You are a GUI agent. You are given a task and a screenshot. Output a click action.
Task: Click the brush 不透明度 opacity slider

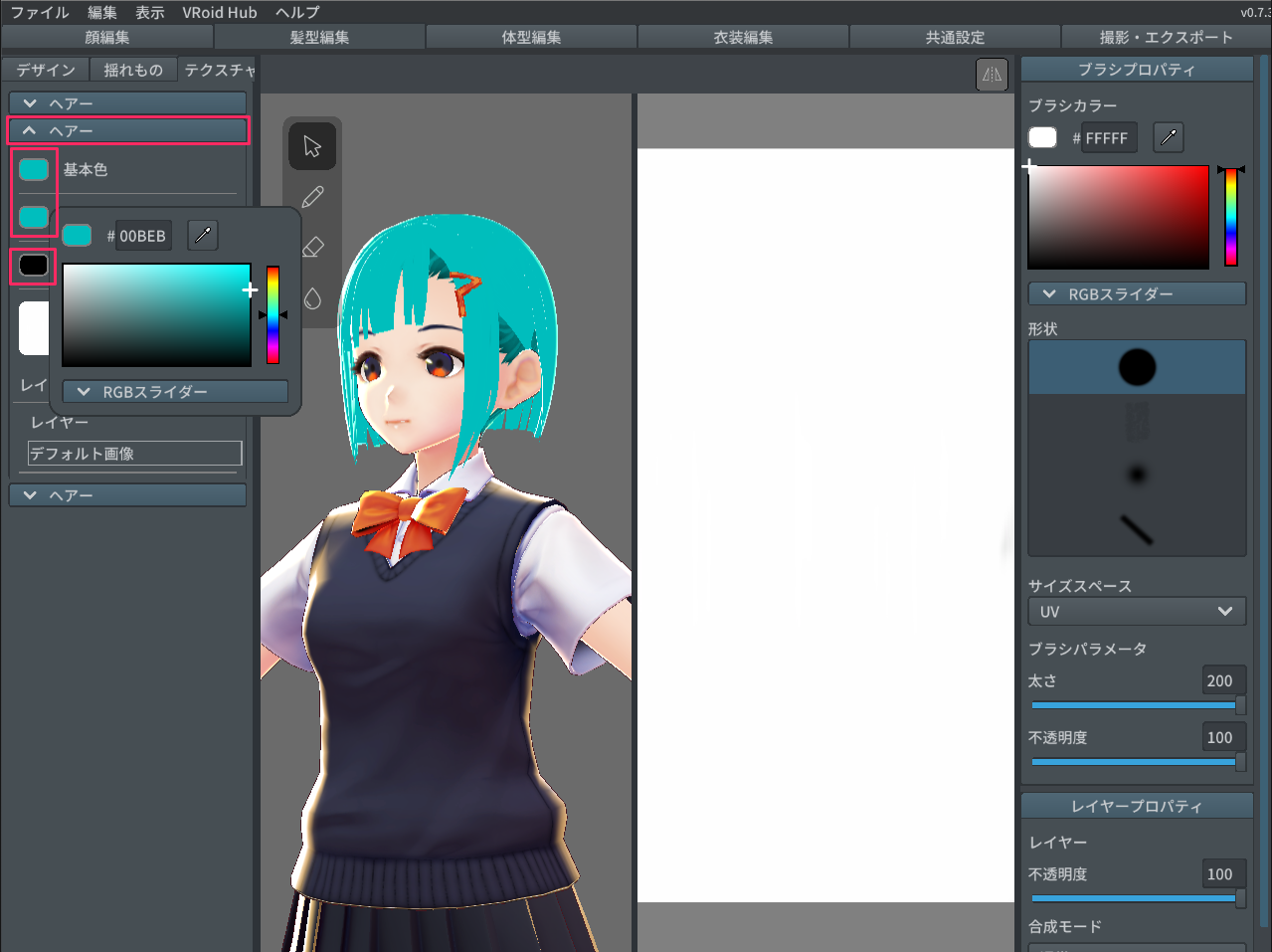coord(1137,761)
